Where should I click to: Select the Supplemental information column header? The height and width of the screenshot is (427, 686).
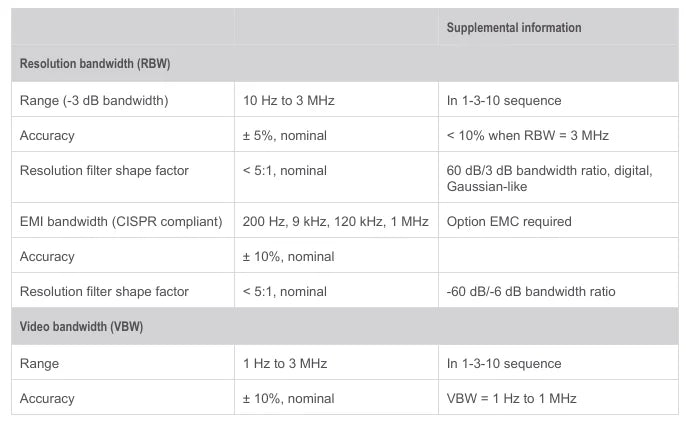pyautogui.click(x=514, y=28)
